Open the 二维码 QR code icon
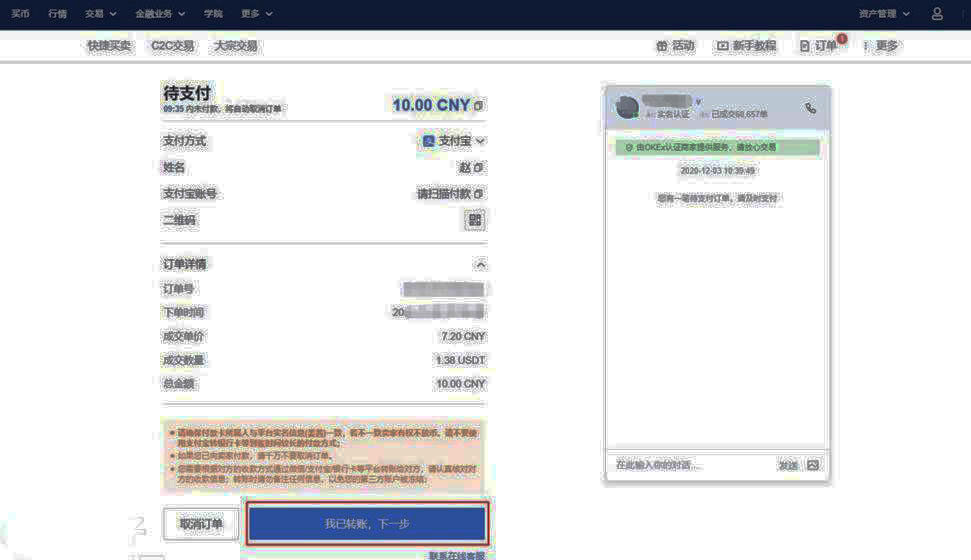The image size is (971, 560). pos(475,220)
